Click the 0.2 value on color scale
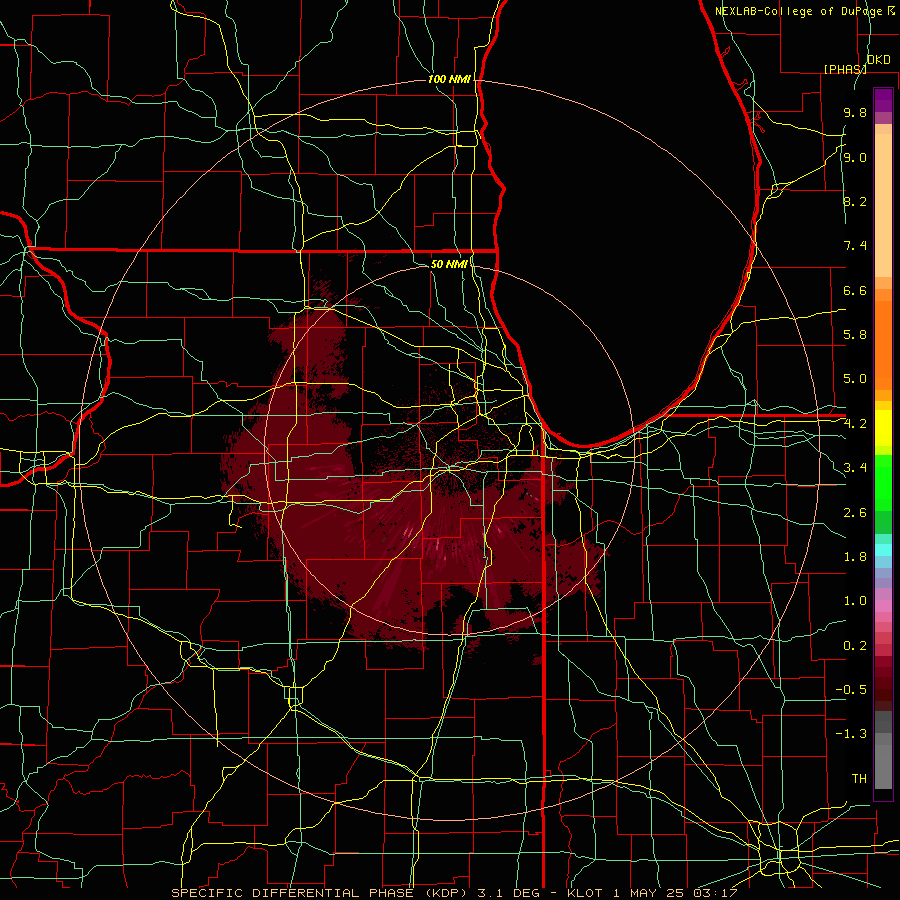 (x=855, y=646)
